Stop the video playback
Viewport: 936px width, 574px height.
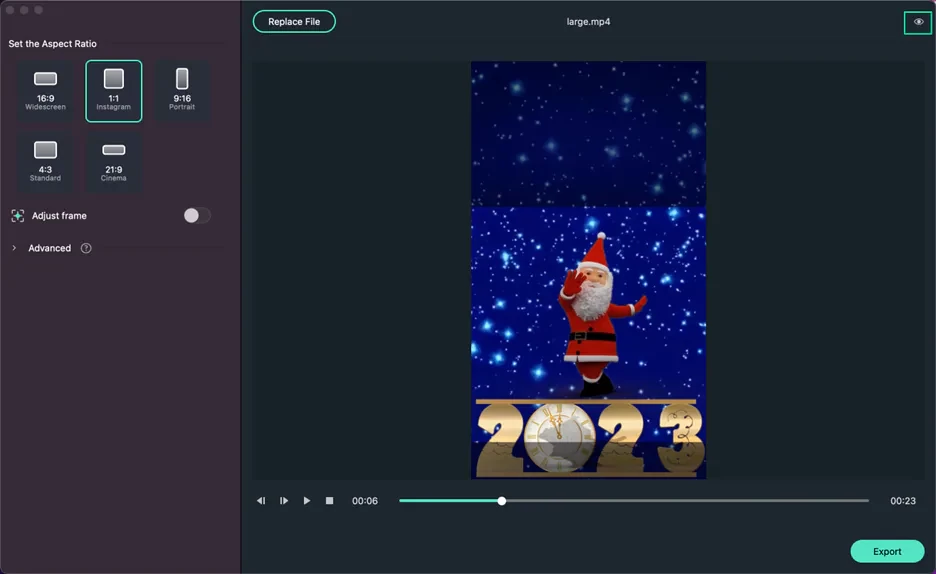(x=329, y=501)
